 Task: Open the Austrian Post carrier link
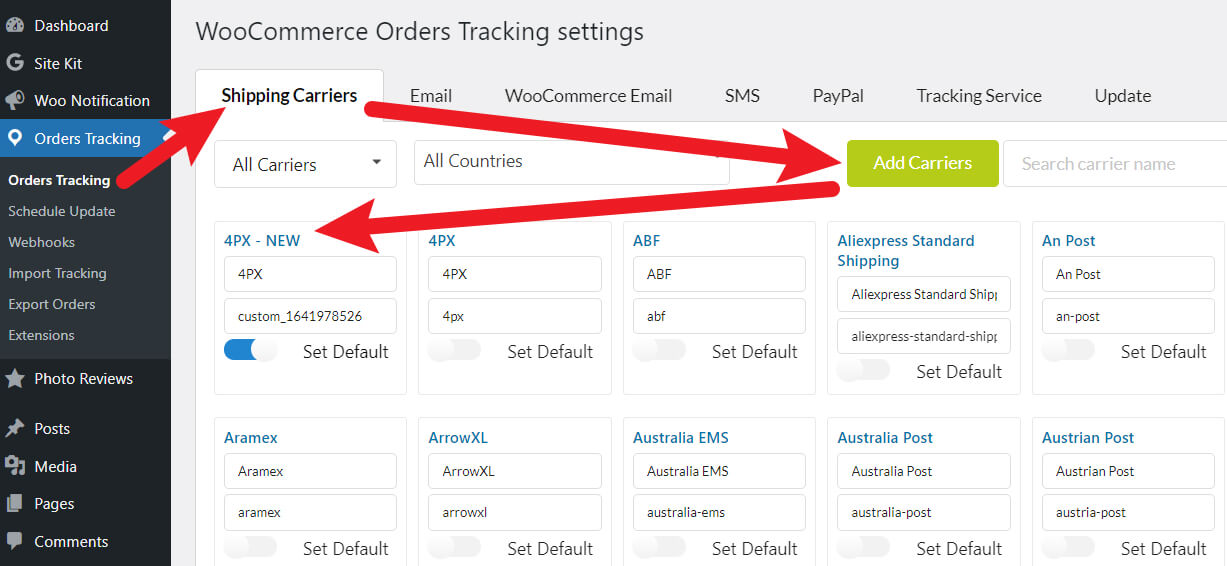click(1088, 438)
